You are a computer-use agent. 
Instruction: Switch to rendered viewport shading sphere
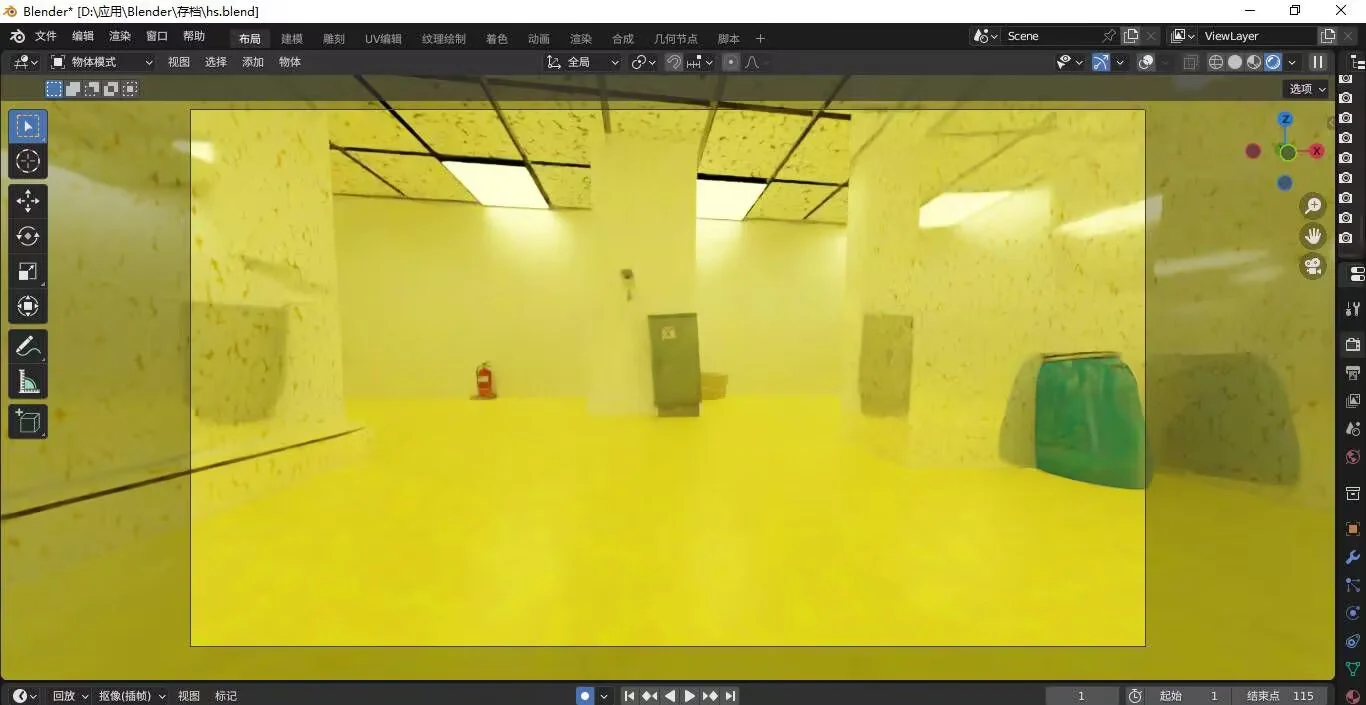1273,62
